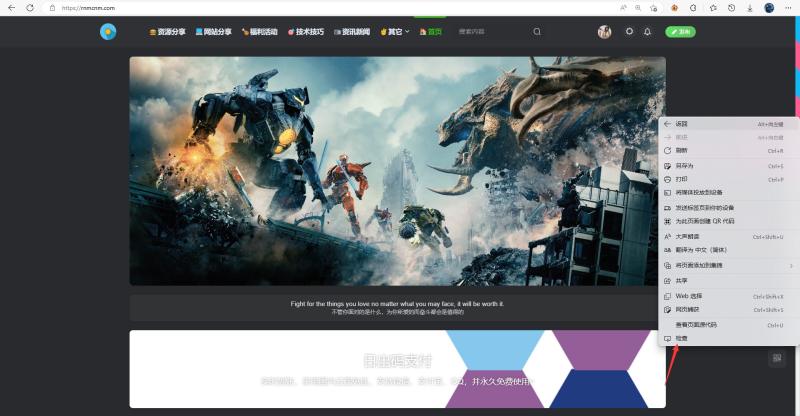
Task: Open the 技术技巧 navigation link
Action: coord(306,32)
